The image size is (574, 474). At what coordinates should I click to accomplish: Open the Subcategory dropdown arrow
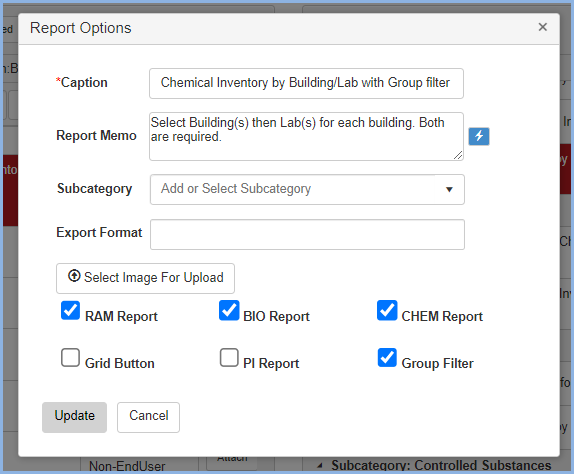449,189
